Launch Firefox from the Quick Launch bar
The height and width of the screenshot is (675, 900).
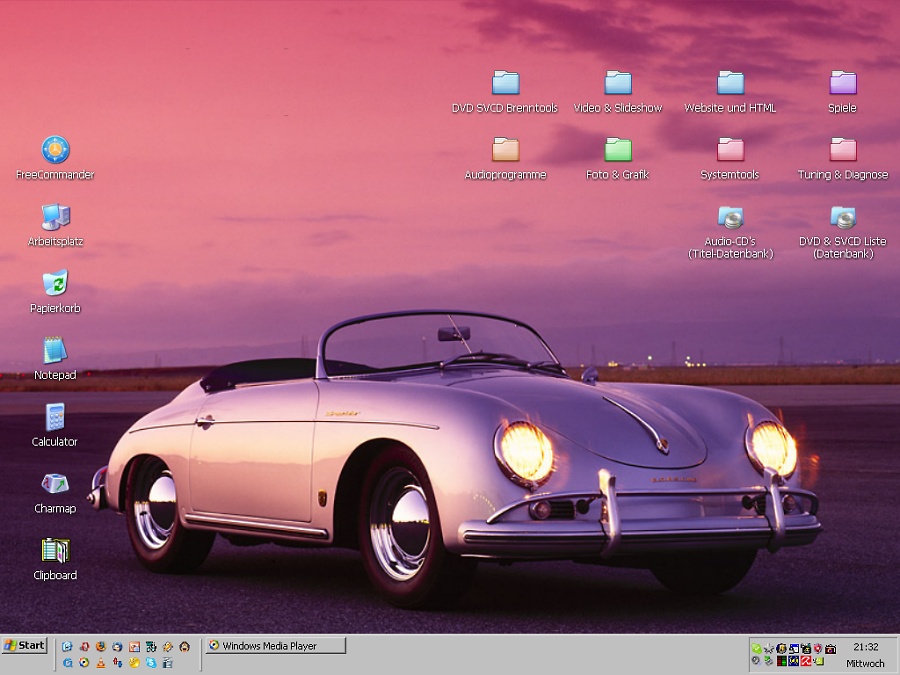click(101, 646)
